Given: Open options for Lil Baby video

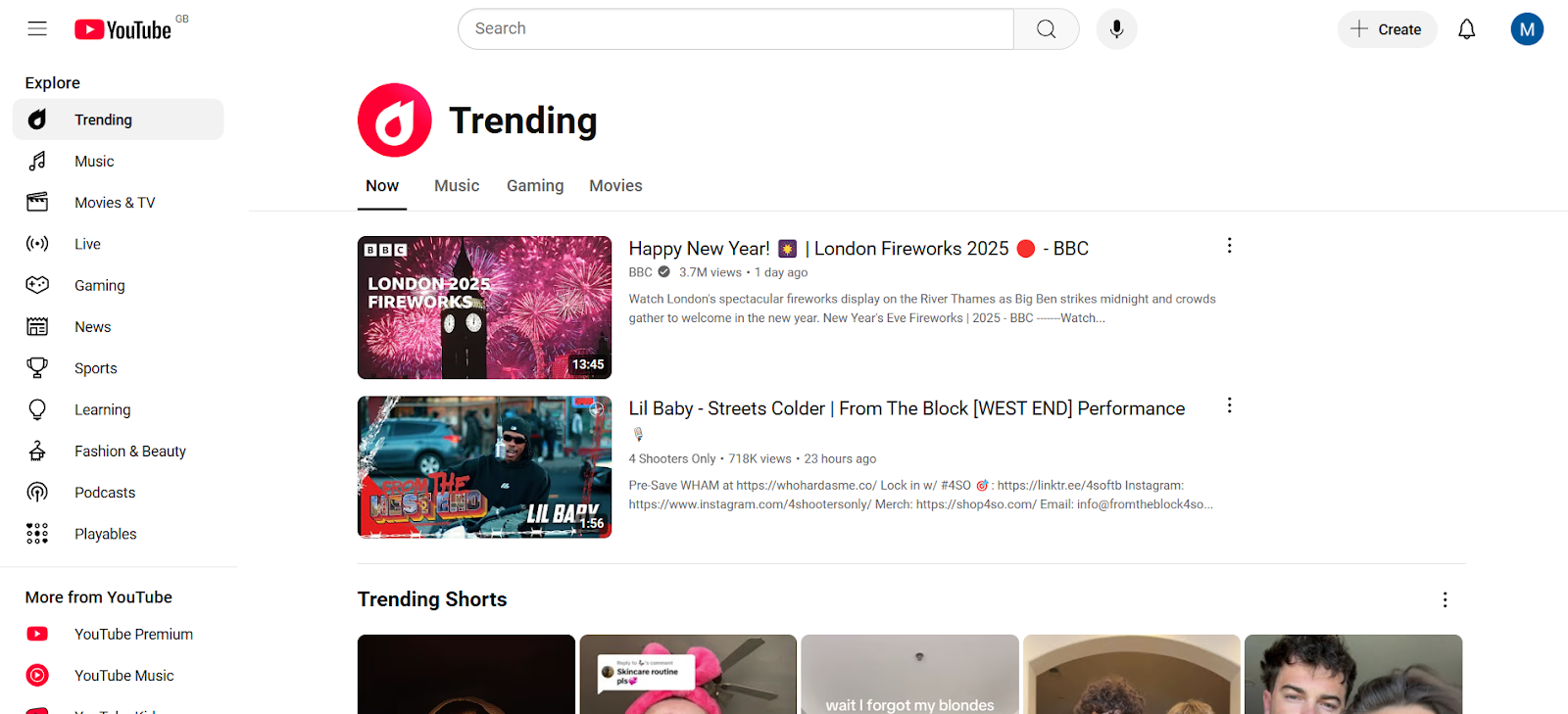Looking at the screenshot, I should [1229, 405].
